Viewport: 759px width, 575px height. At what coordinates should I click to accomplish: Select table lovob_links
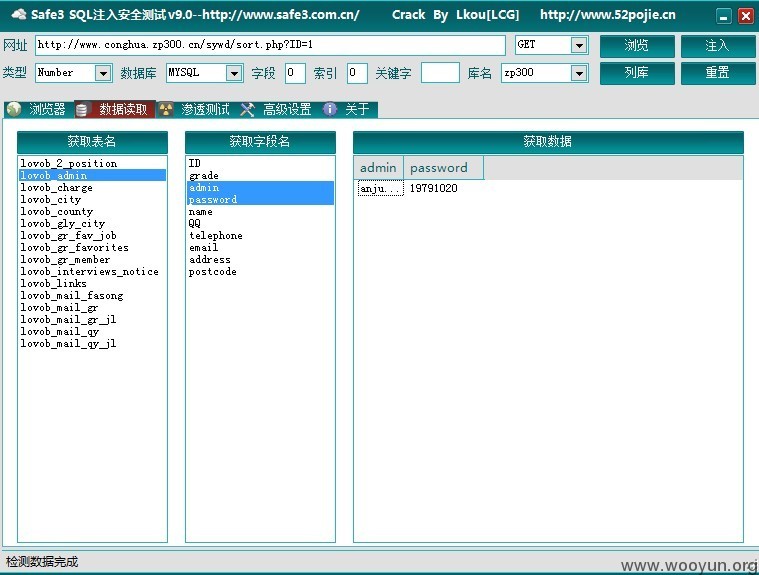point(92,284)
